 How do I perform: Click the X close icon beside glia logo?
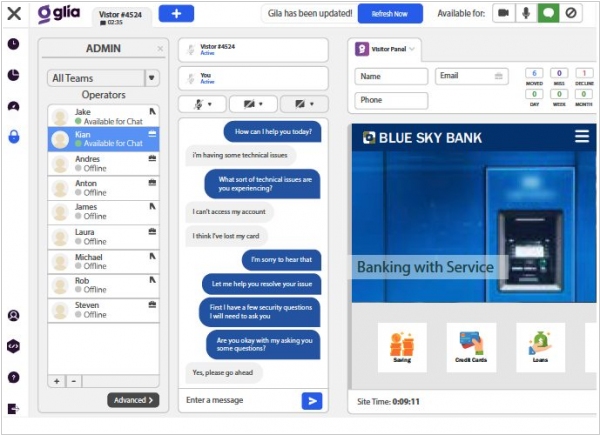(x=14, y=13)
